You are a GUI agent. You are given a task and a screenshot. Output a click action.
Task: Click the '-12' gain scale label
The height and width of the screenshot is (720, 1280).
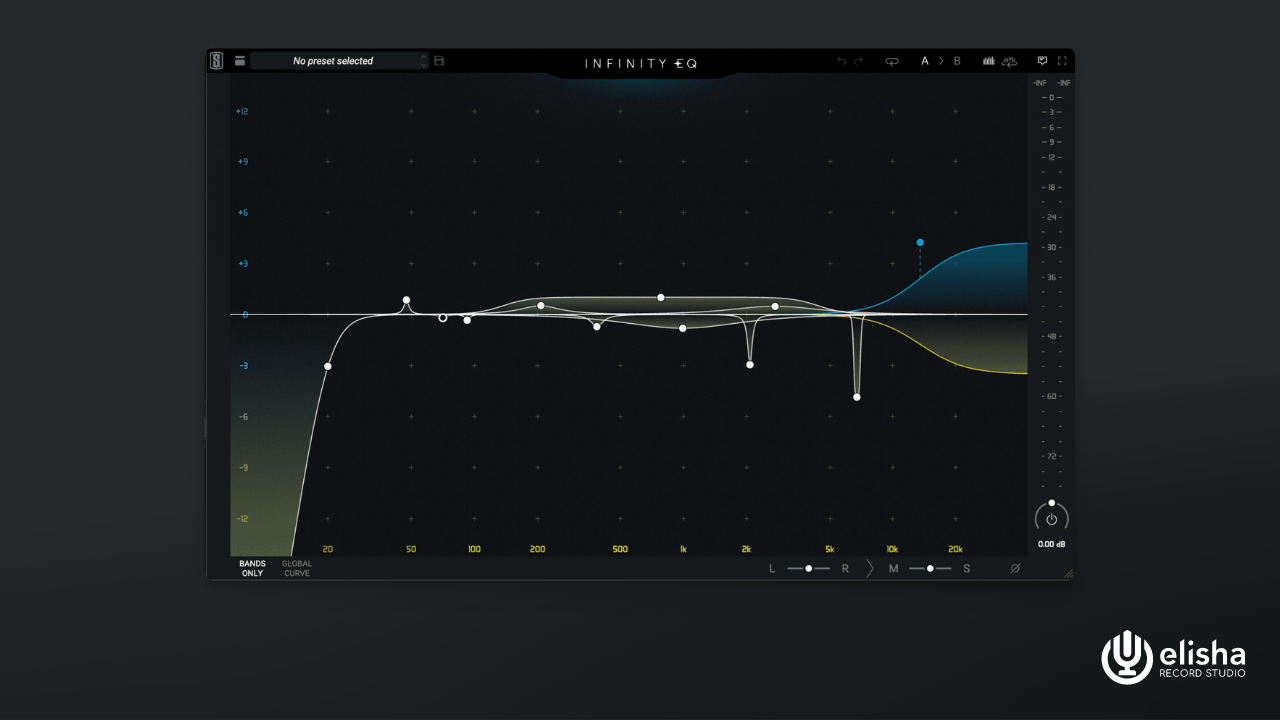243,519
